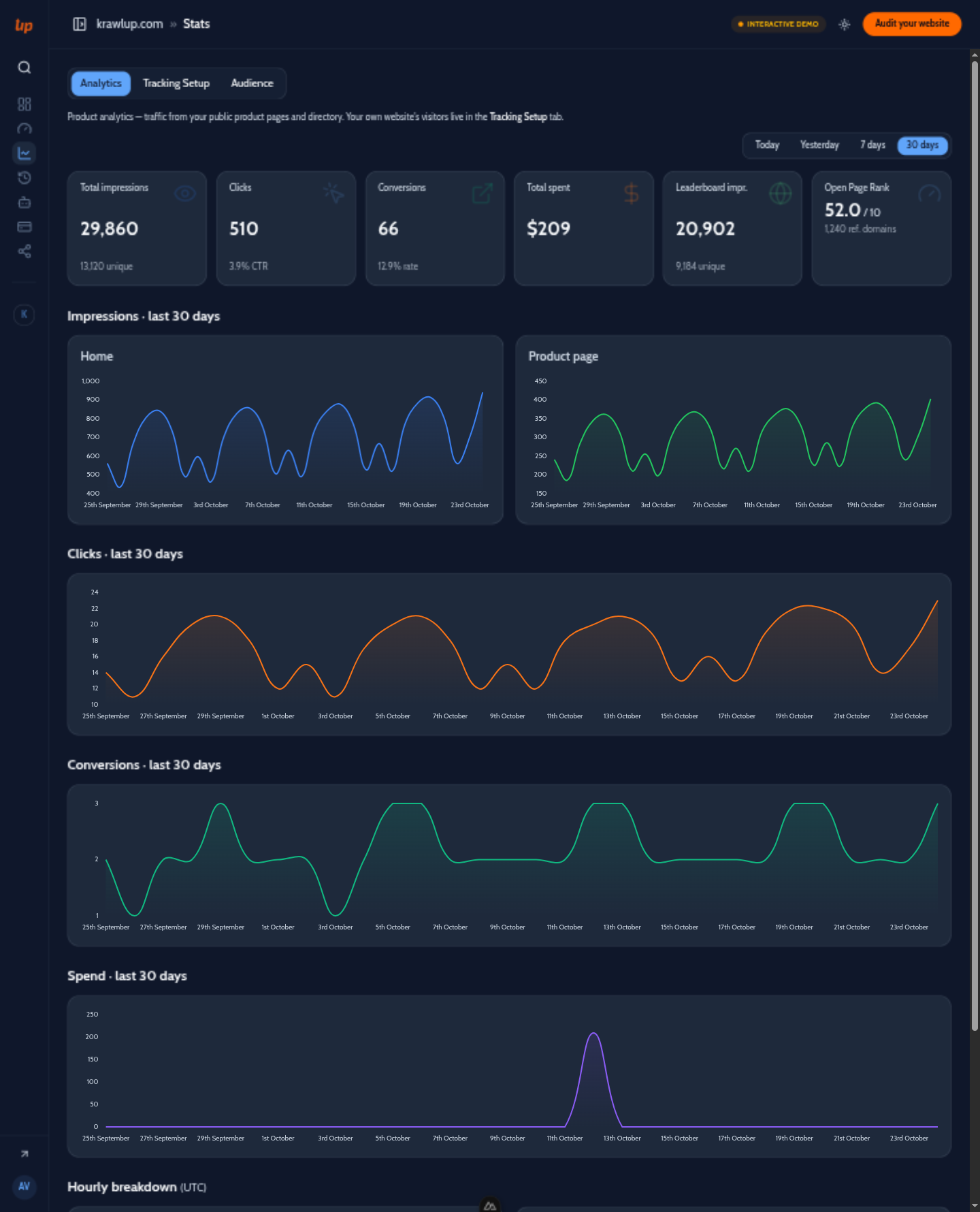Click the 'Clicks · last 30 days' heading

tap(125, 554)
